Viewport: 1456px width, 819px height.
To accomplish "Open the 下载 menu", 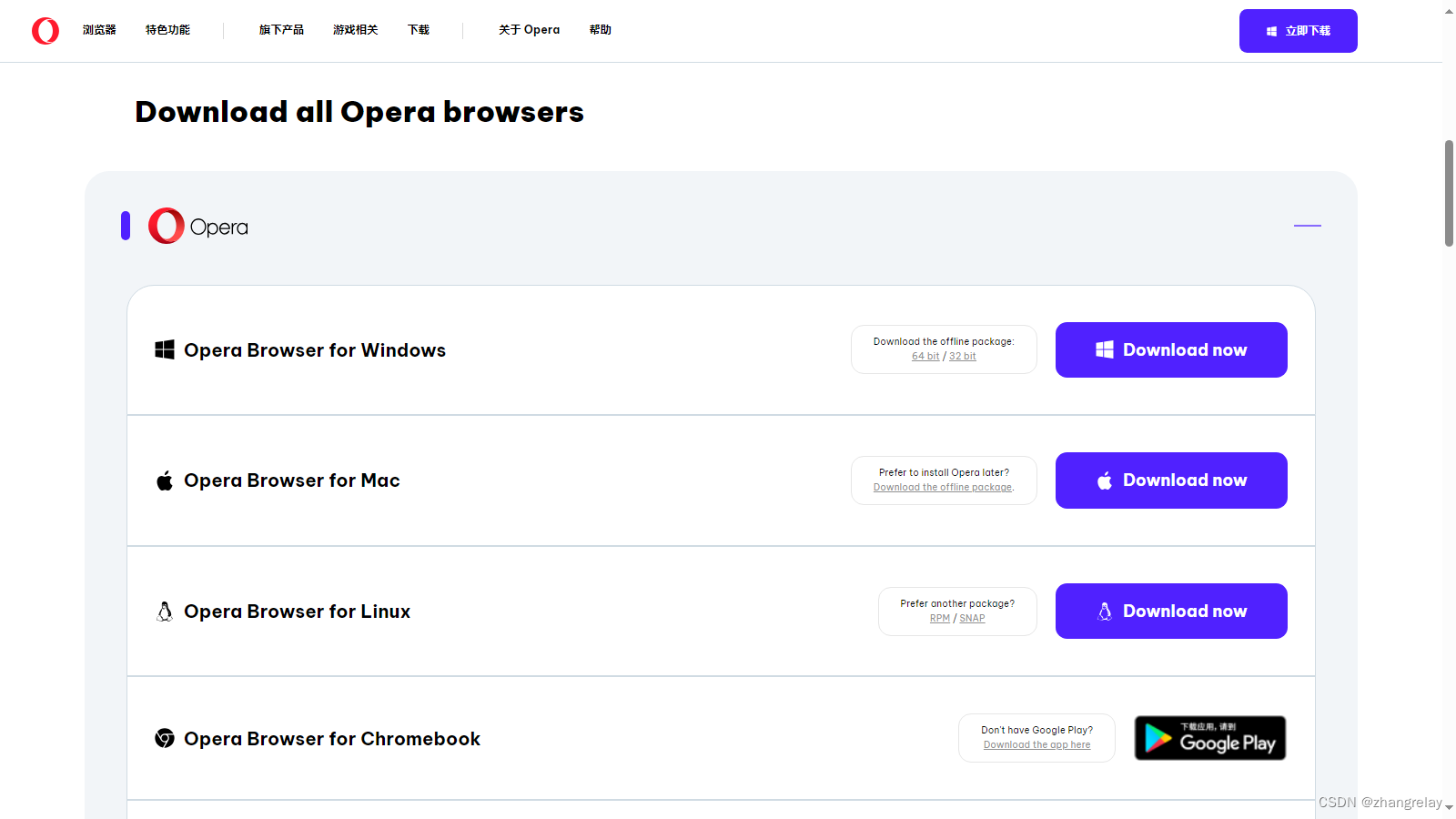I will point(419,30).
